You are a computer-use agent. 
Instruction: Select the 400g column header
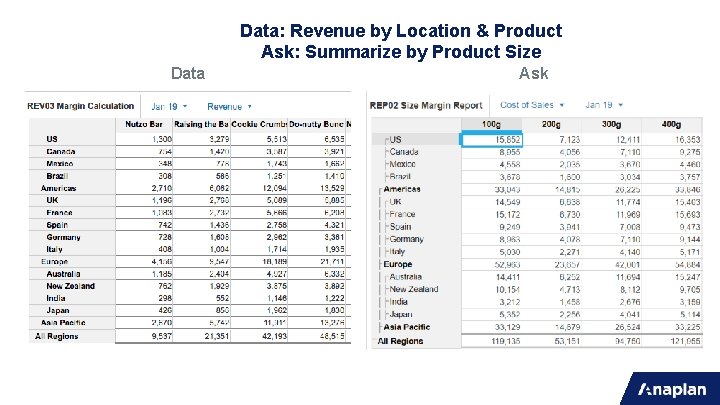(671, 124)
